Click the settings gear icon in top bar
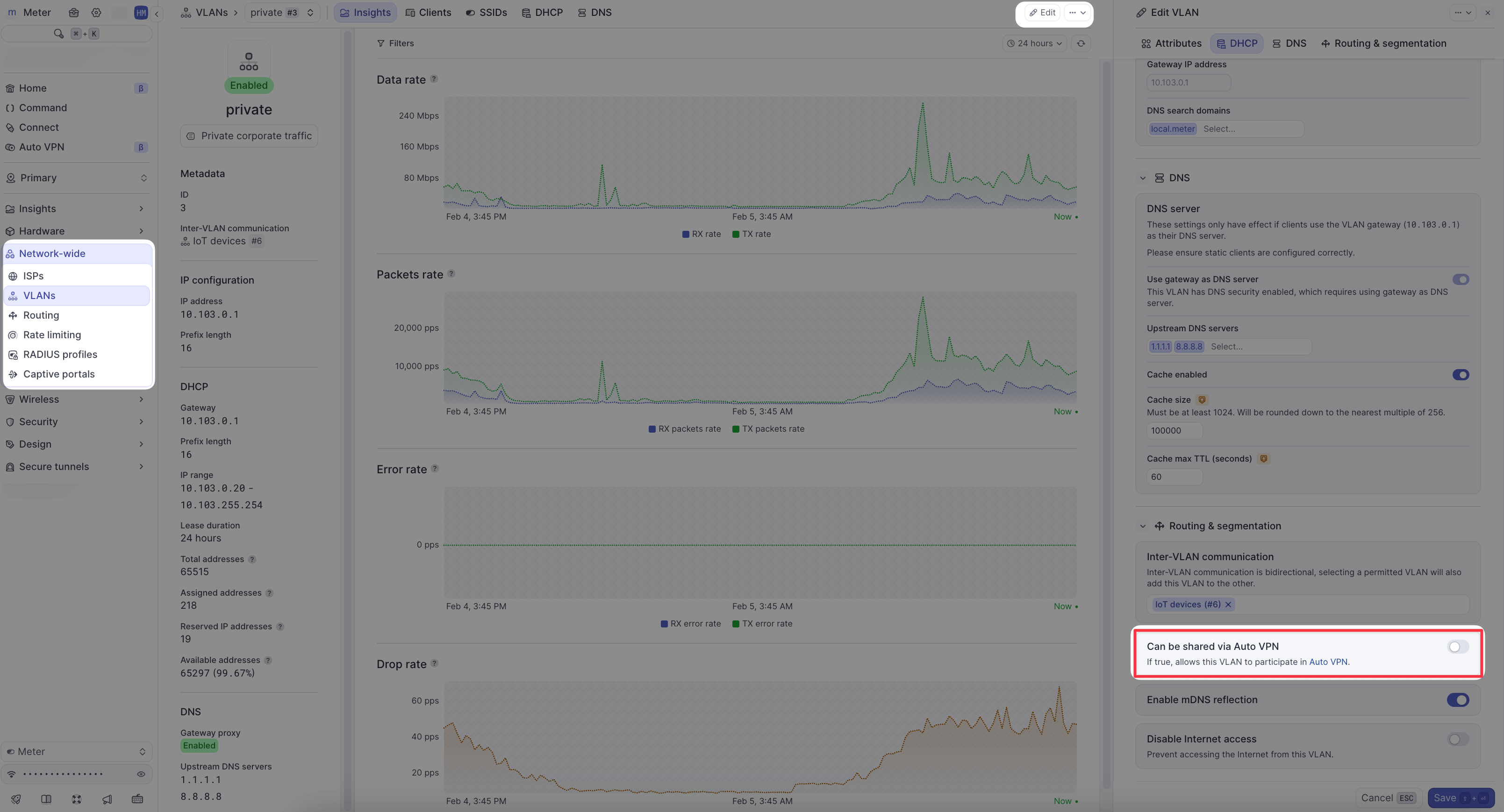Image resolution: width=1504 pixels, height=812 pixels. pos(96,12)
